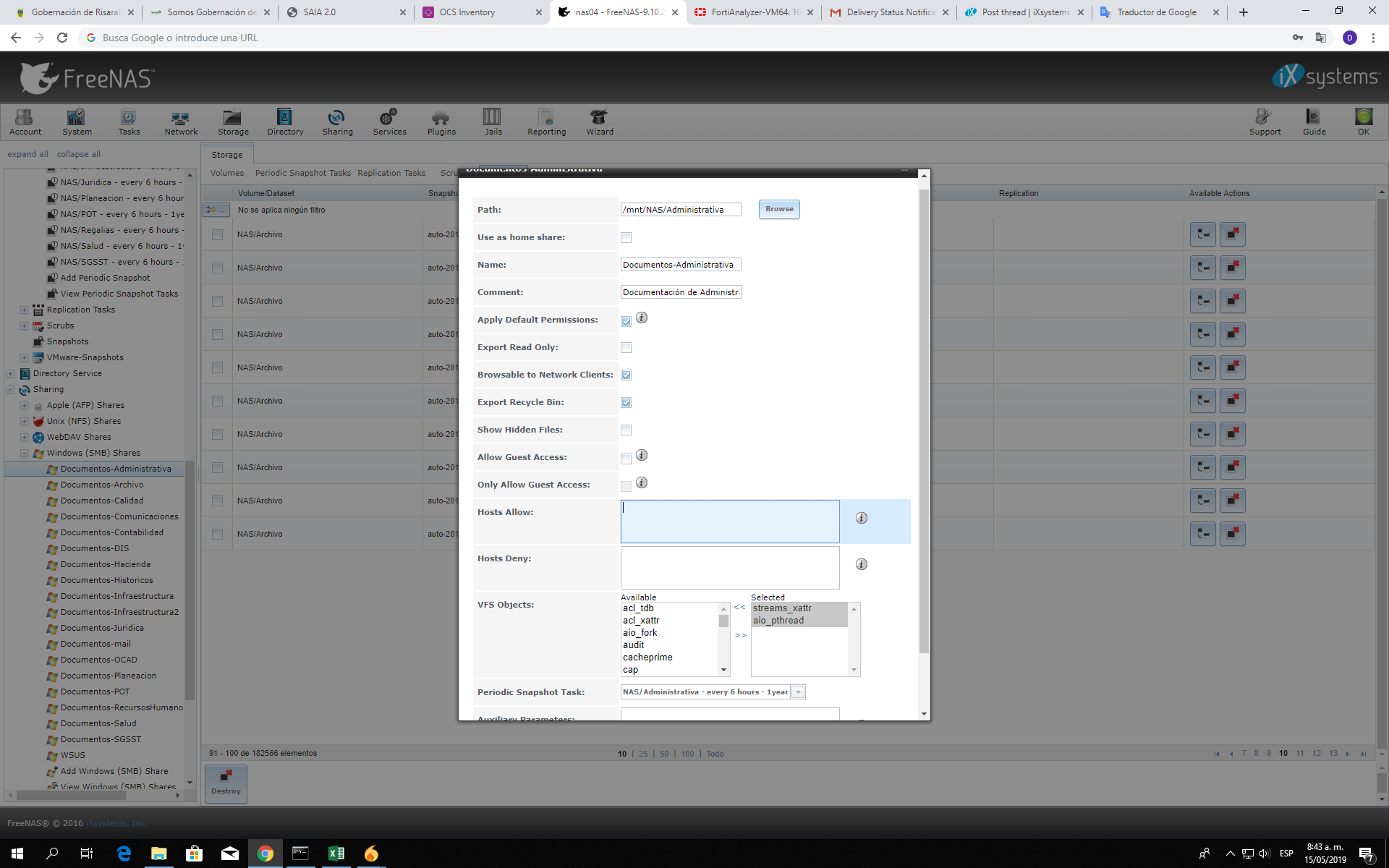Expand Apple (AFP) Shares node

[24, 405]
